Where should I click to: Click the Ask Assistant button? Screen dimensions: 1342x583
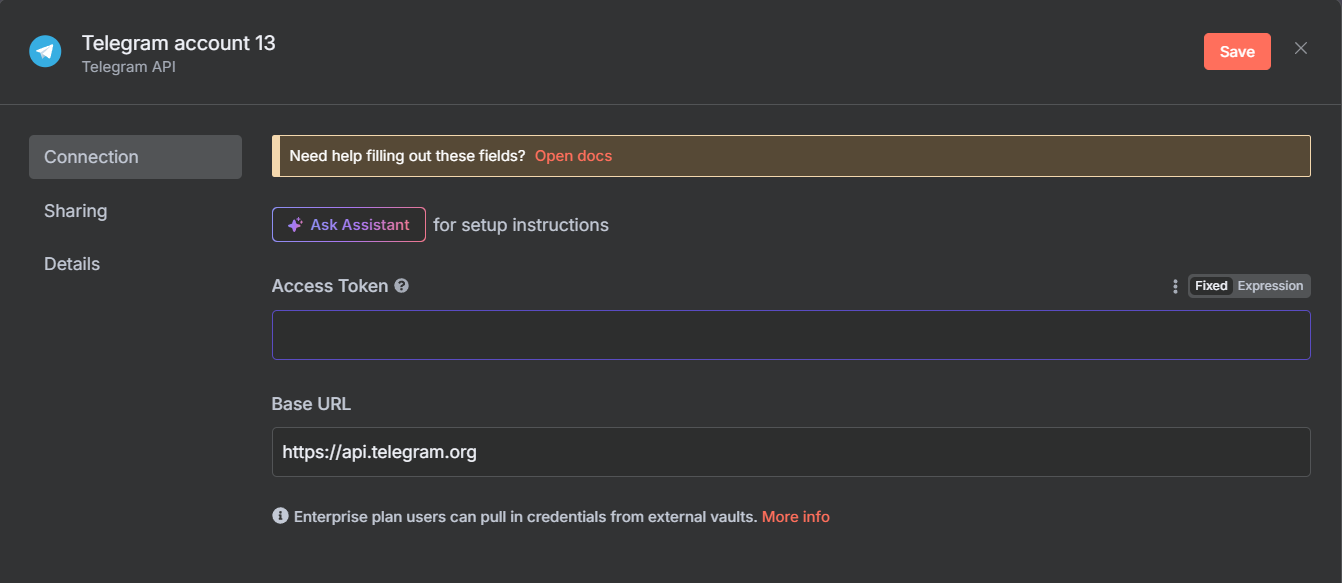click(349, 225)
